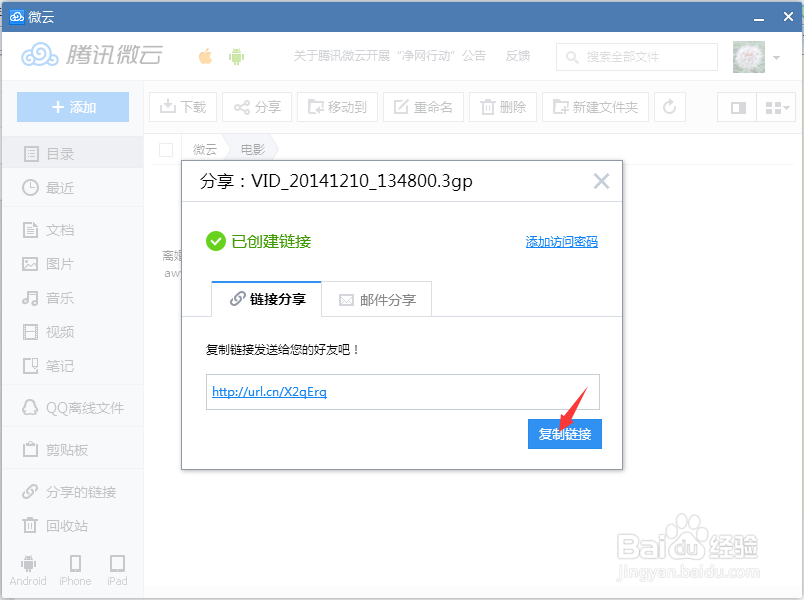Click the 搜索全部文件 search box
This screenshot has width=804, height=600.
click(x=637, y=56)
